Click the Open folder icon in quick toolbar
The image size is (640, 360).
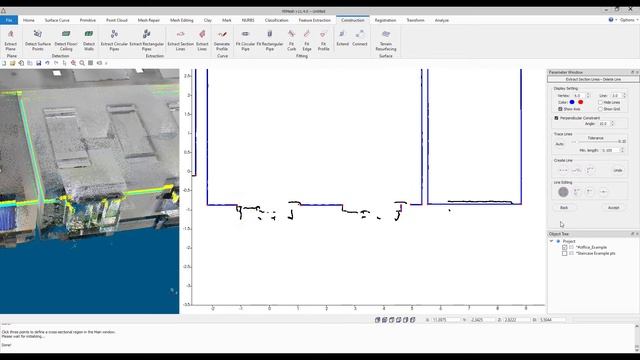click(13, 63)
